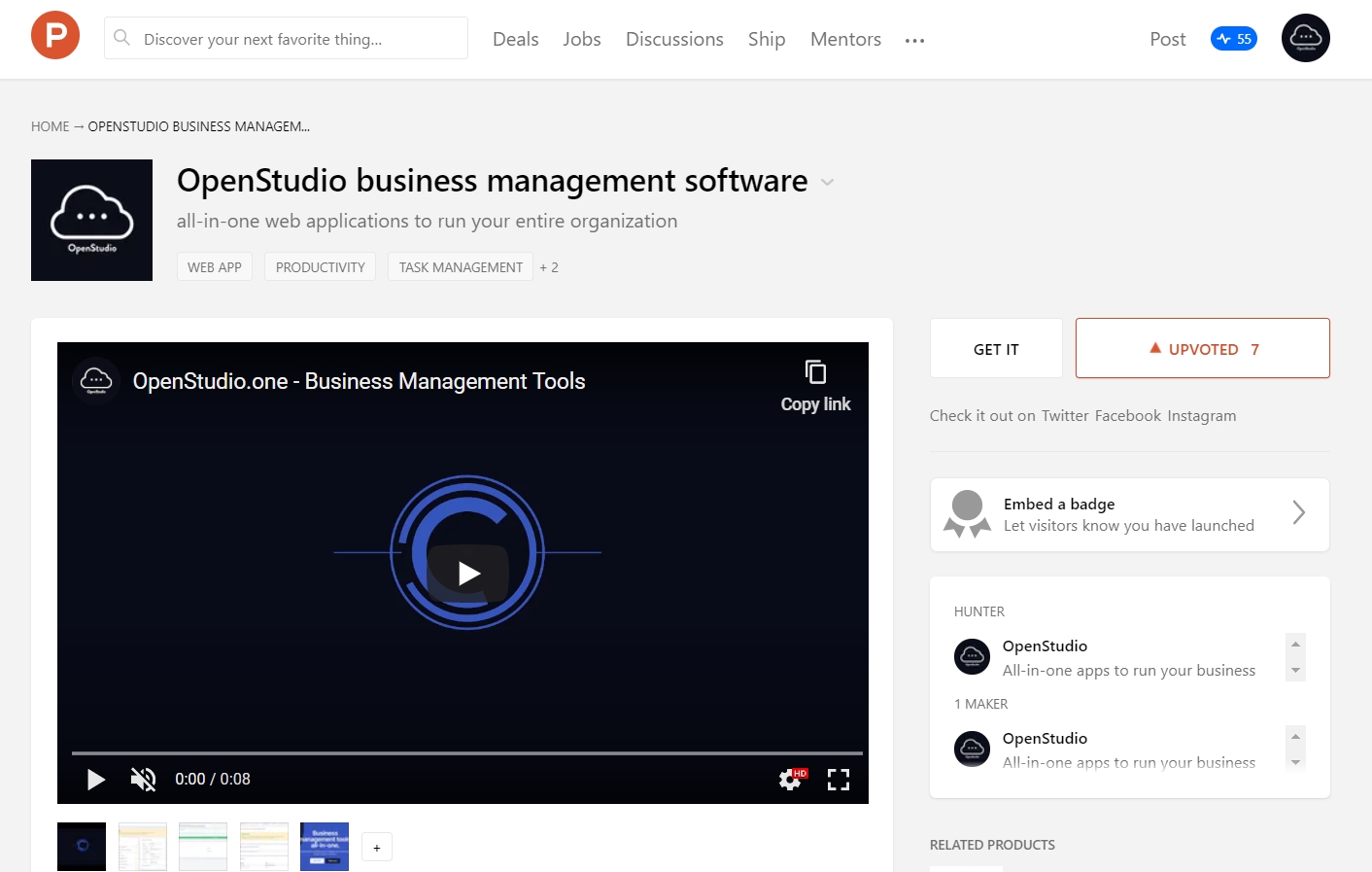1372x872 pixels.
Task: Click the Post link
Action: (x=1168, y=39)
